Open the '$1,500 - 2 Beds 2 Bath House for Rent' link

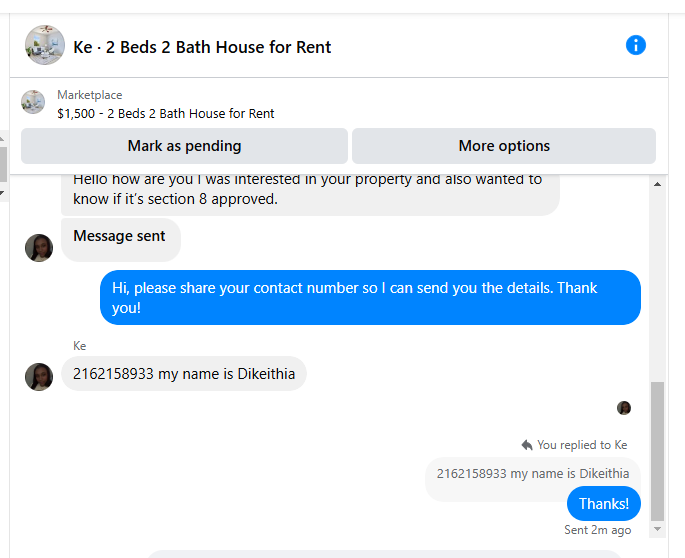point(166,114)
